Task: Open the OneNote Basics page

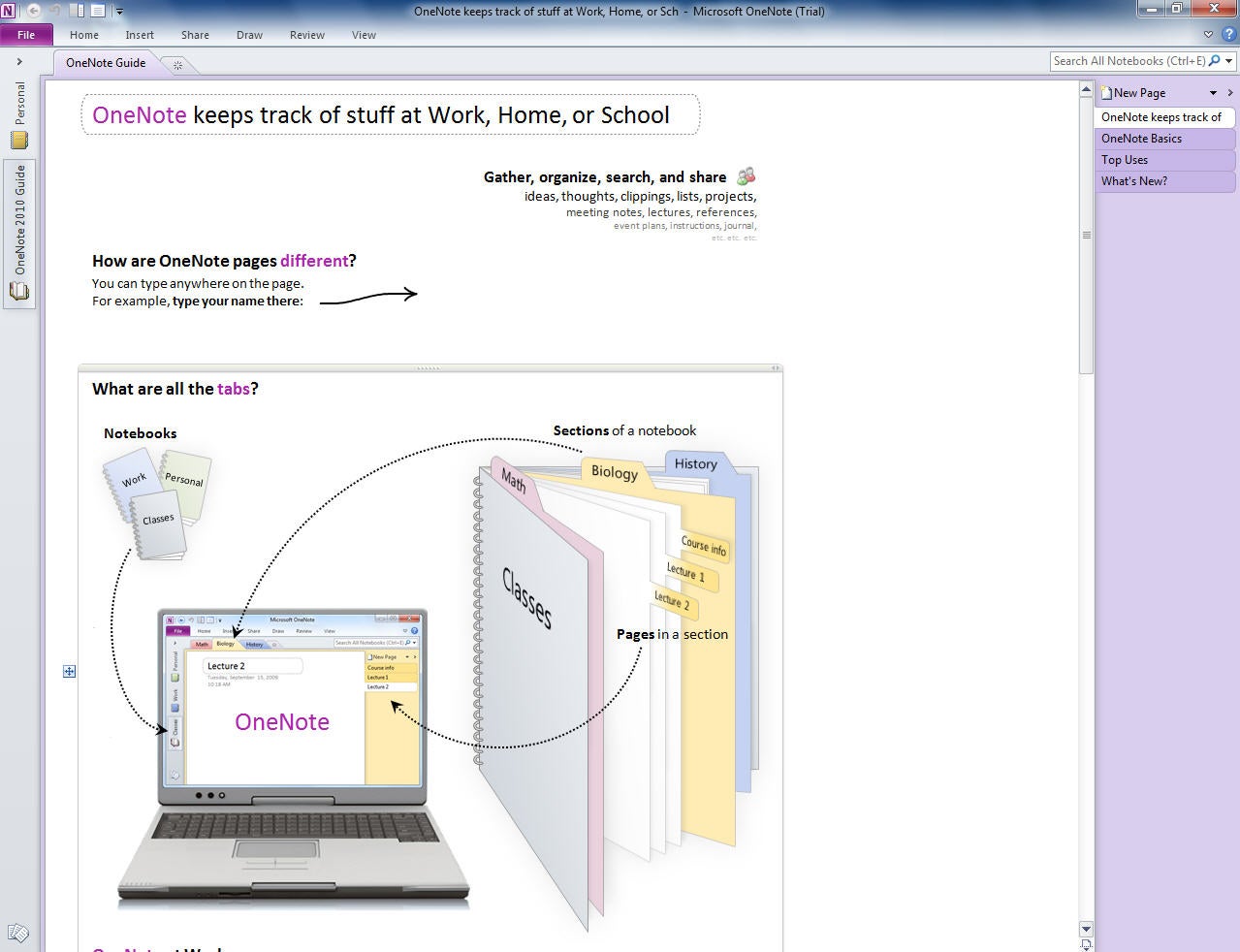Action: 1165,139
